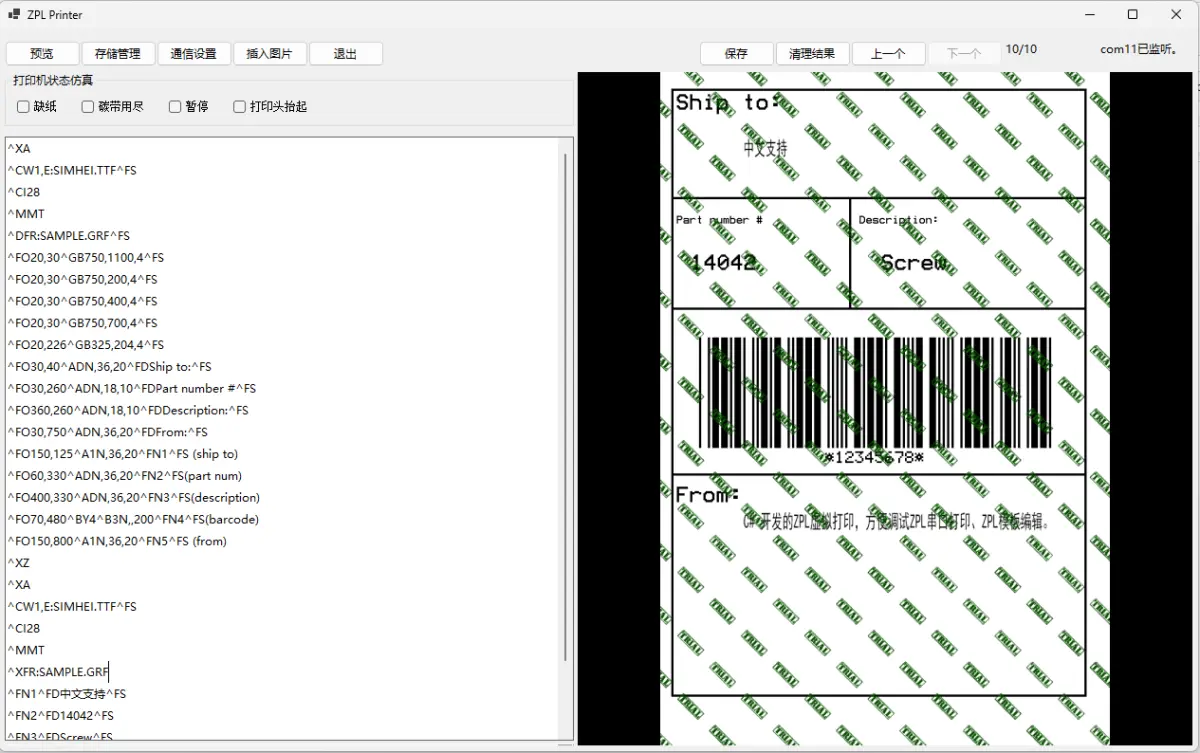1200x753 pixels.
Task: Click the ^FO20,30^GB750,700,4^FS line
Action: [x=82, y=323]
